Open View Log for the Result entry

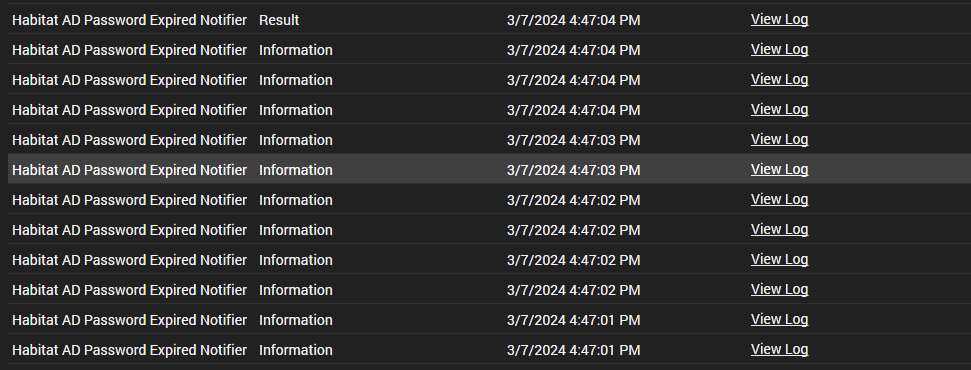click(779, 20)
